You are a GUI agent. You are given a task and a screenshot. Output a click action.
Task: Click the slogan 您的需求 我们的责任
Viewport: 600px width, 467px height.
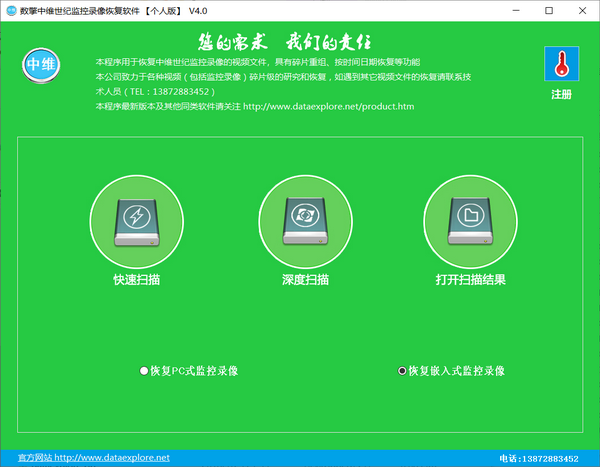[x=299, y=43]
